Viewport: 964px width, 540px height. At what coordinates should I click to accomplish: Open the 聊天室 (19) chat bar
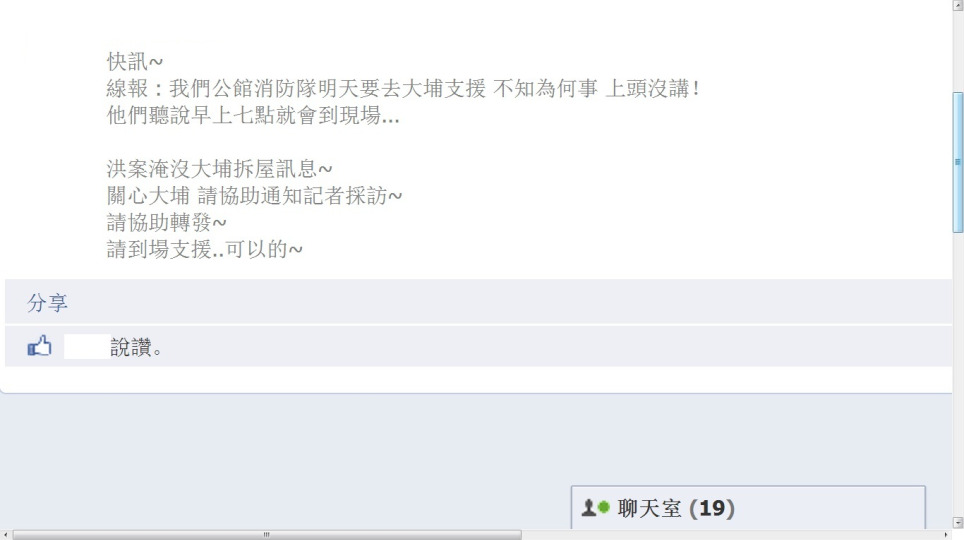click(748, 507)
